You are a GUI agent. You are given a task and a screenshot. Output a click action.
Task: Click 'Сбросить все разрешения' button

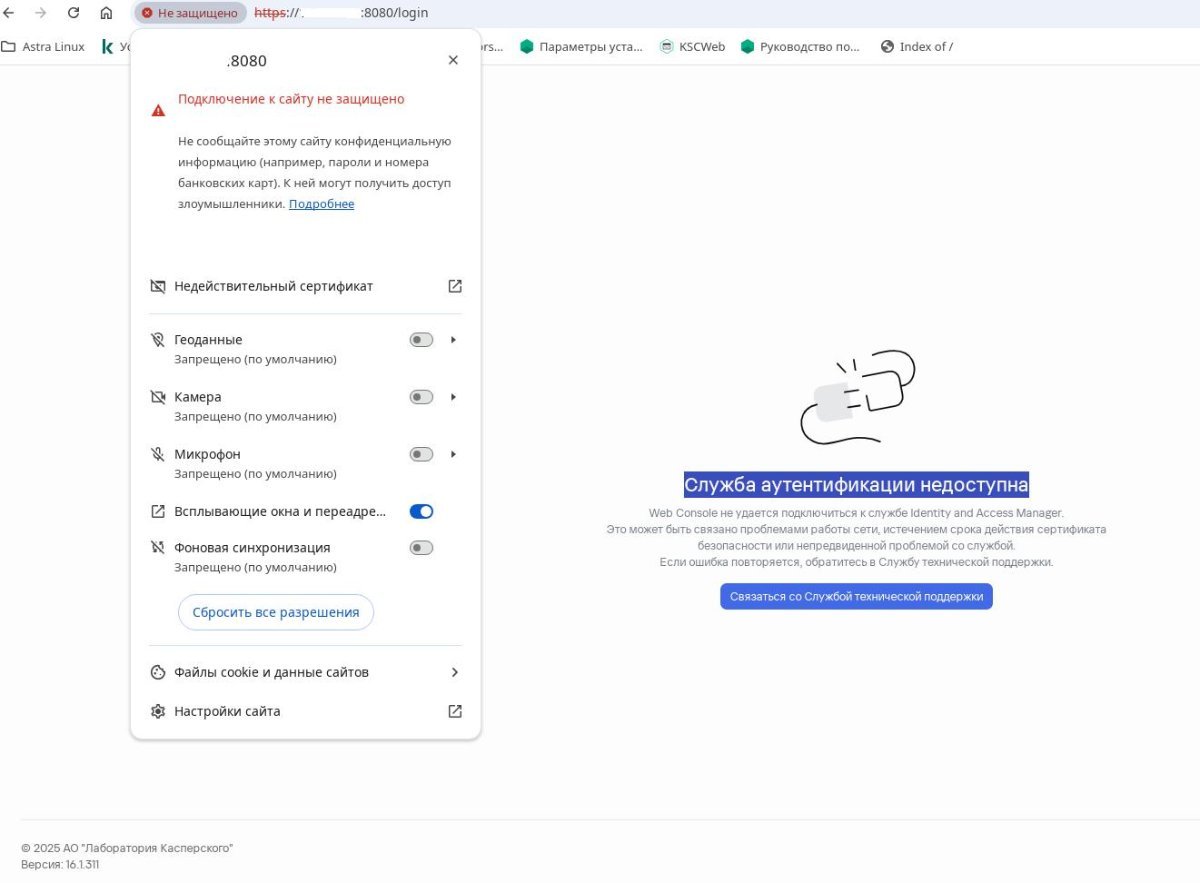pyautogui.click(x=276, y=612)
